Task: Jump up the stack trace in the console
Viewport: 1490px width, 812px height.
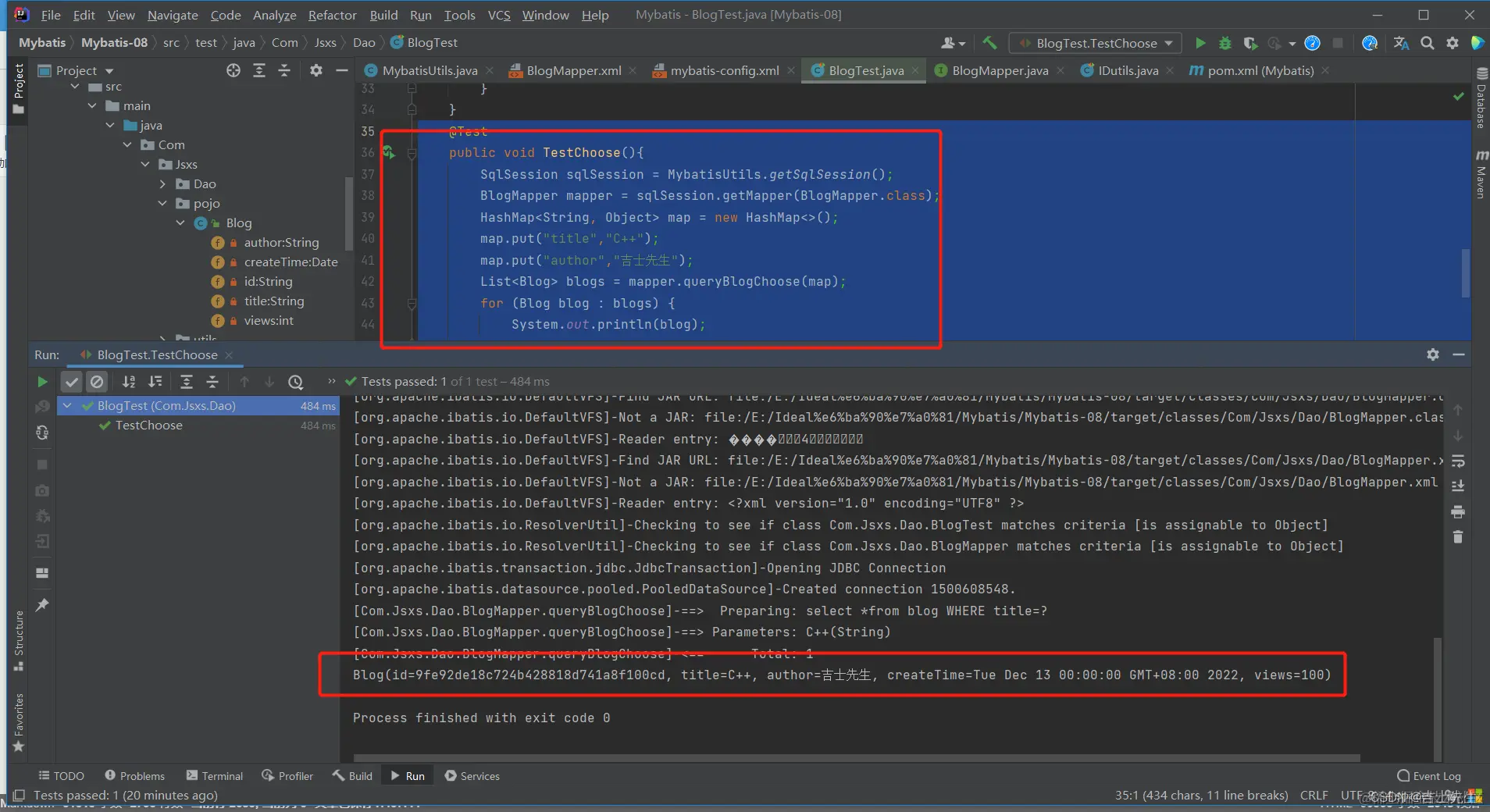Action: click(1458, 410)
